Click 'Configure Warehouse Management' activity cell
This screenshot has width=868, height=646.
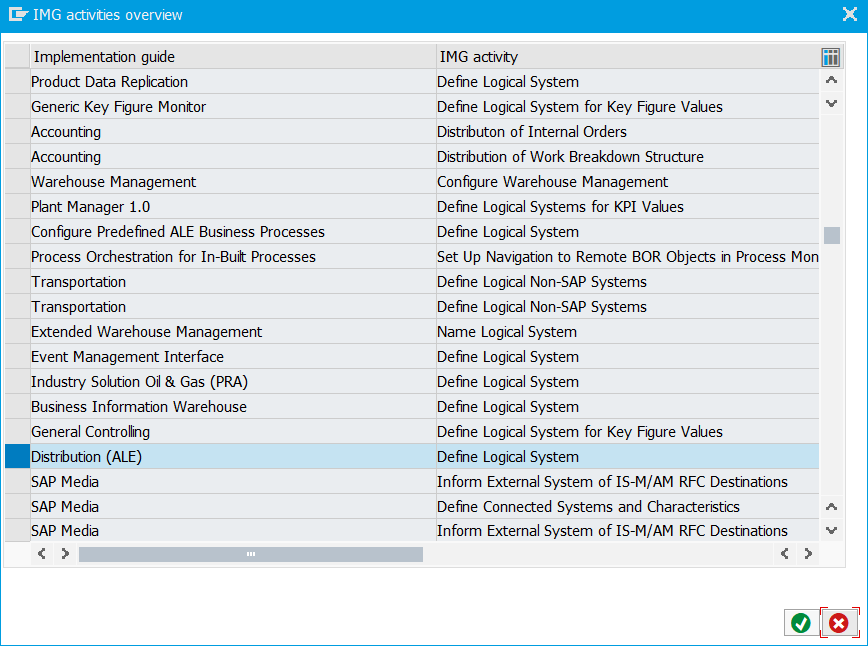click(628, 182)
